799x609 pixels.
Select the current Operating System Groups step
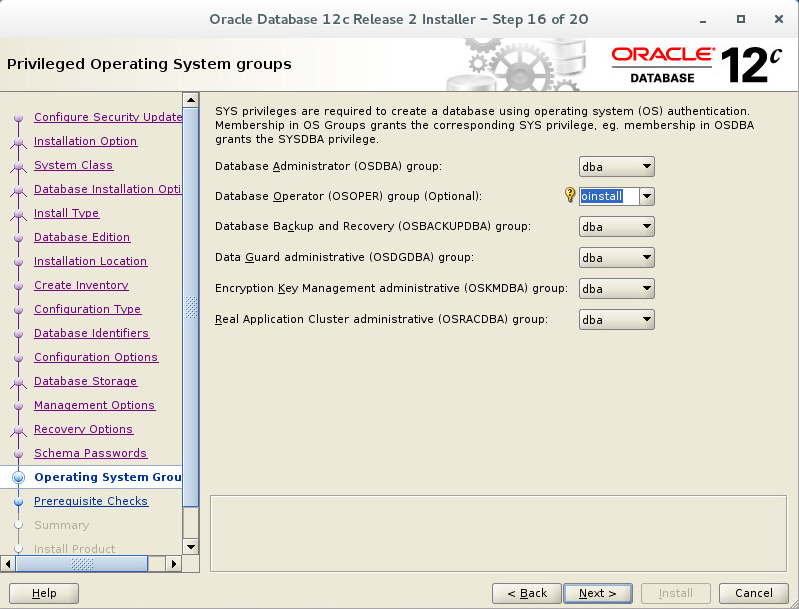108,477
